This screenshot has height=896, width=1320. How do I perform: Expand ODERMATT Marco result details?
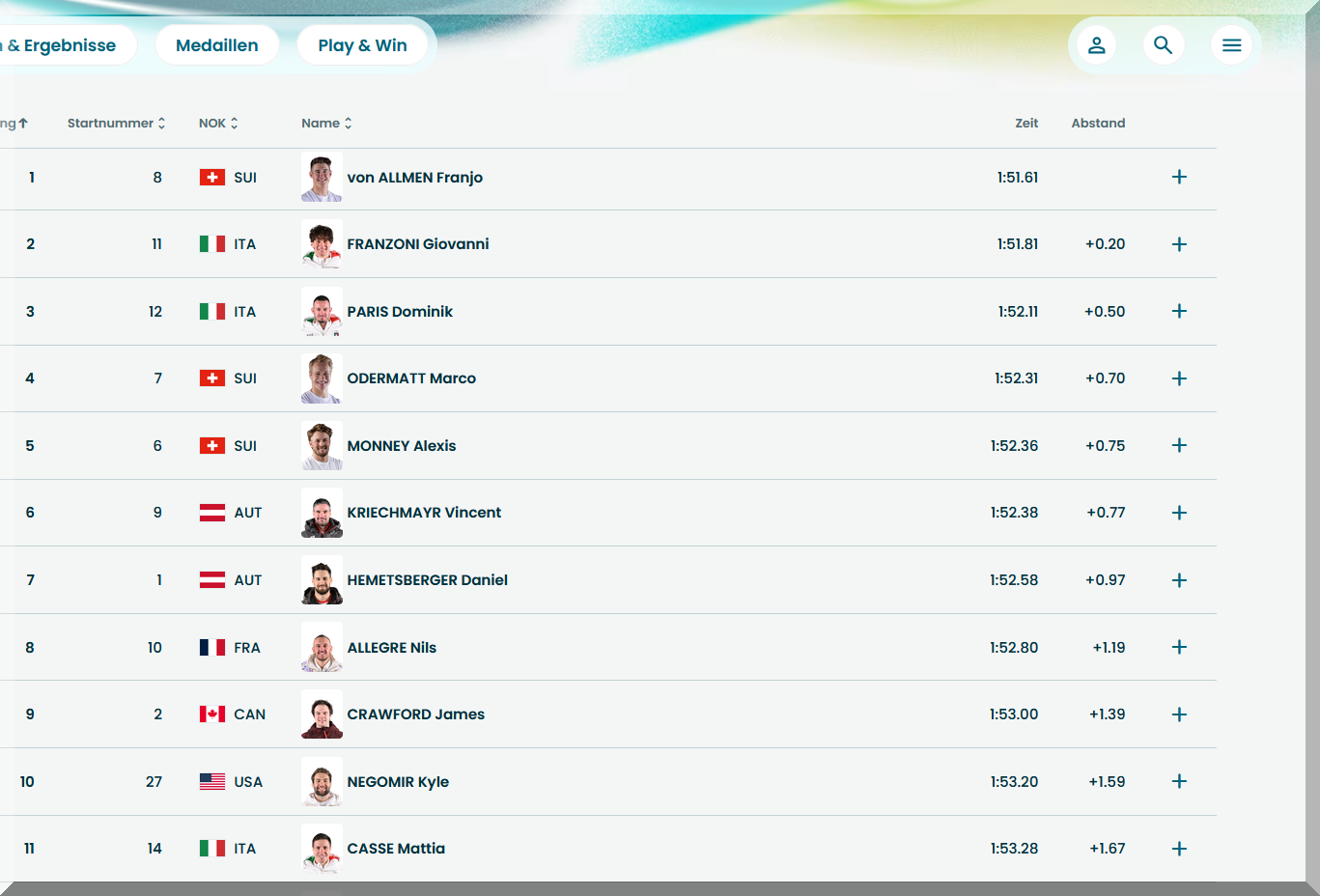tap(1179, 378)
